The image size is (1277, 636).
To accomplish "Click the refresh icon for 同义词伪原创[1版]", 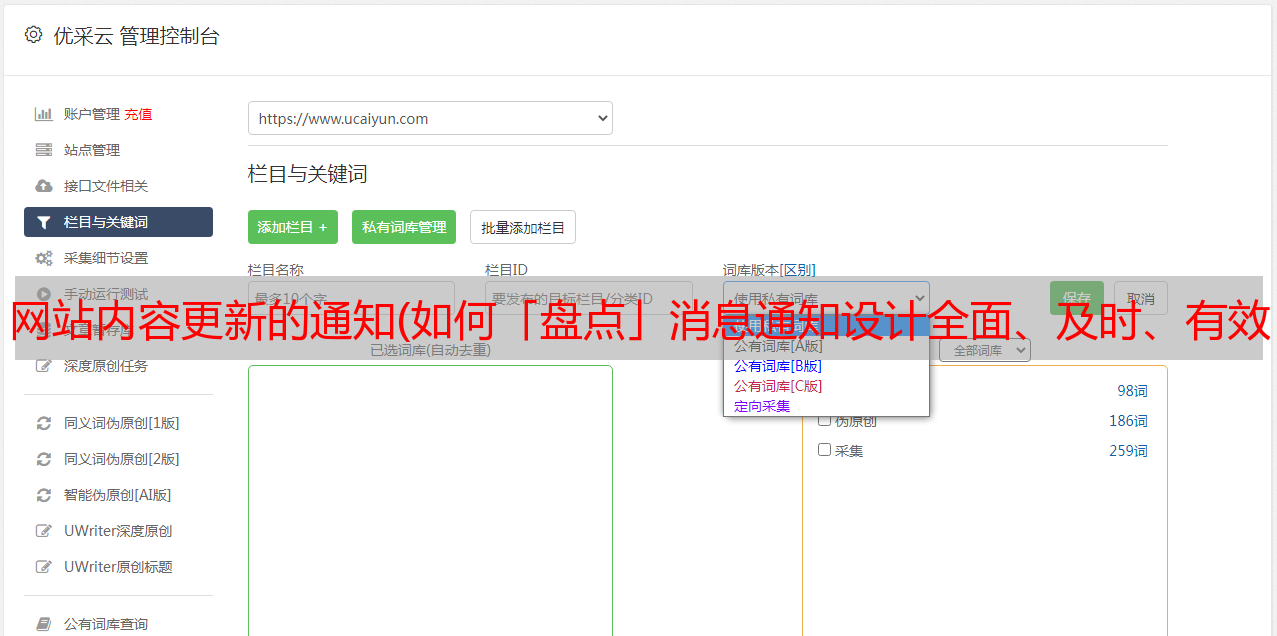I will click(43, 423).
